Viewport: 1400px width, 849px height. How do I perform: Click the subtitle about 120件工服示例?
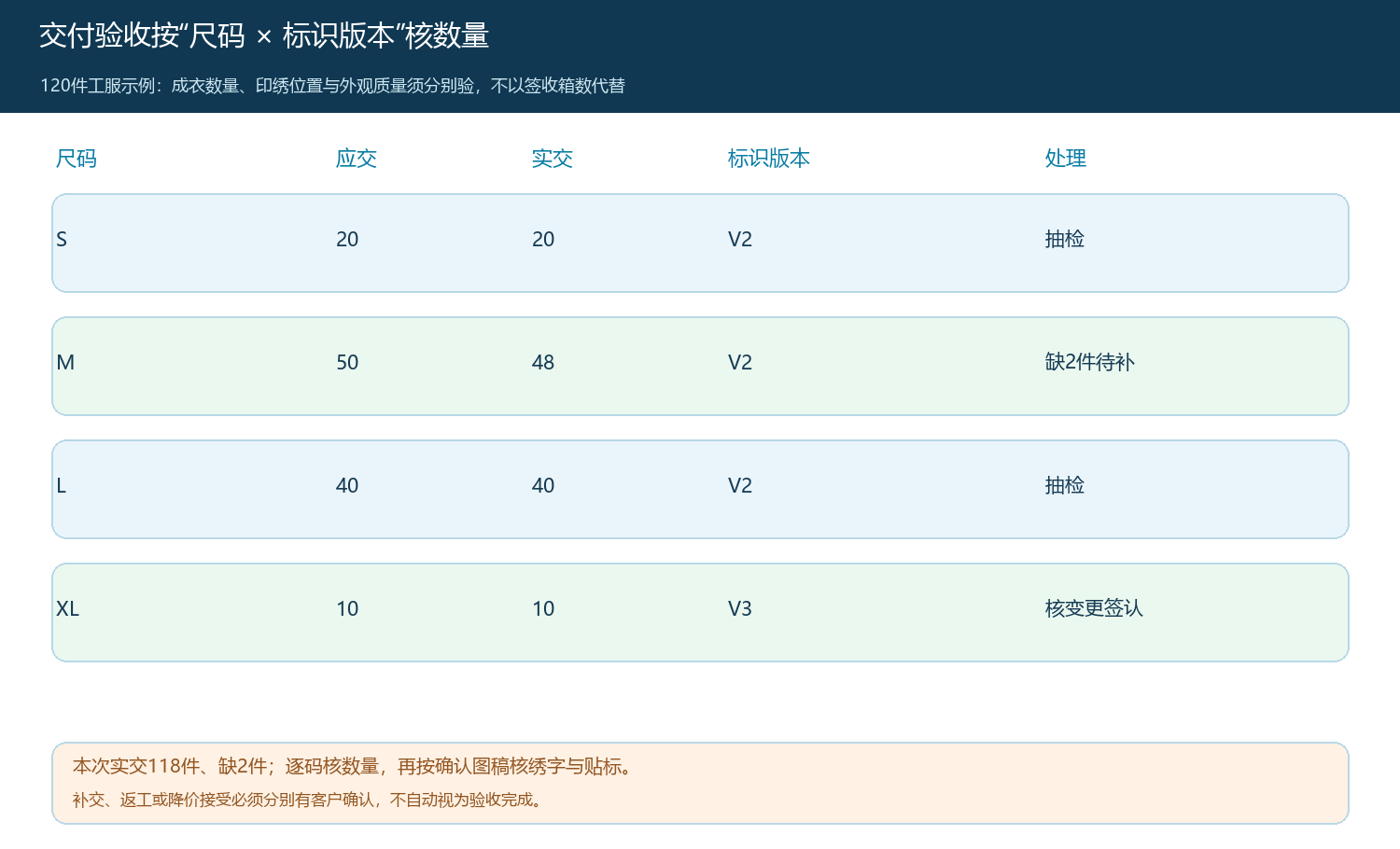(332, 86)
